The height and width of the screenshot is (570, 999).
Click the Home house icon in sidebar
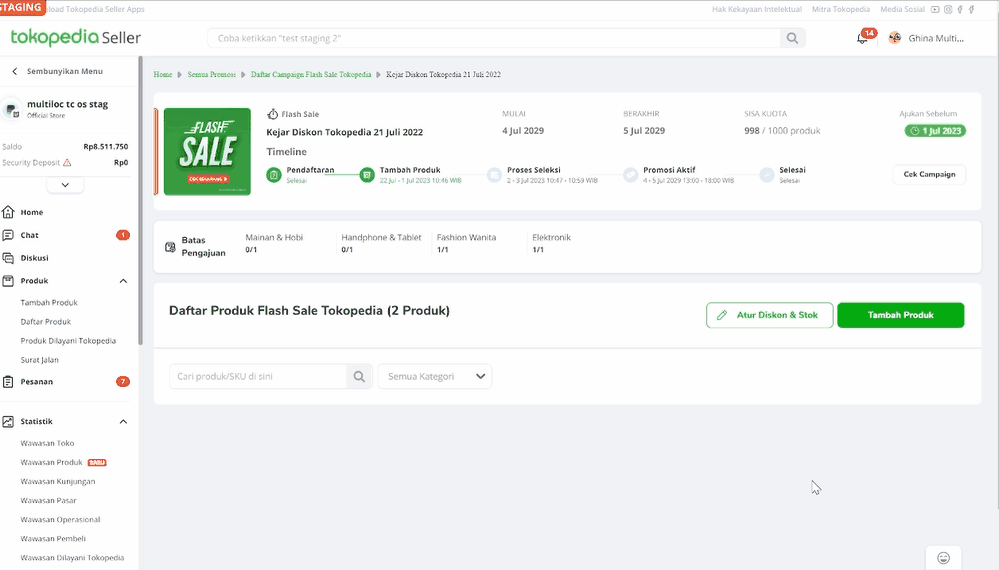8,212
